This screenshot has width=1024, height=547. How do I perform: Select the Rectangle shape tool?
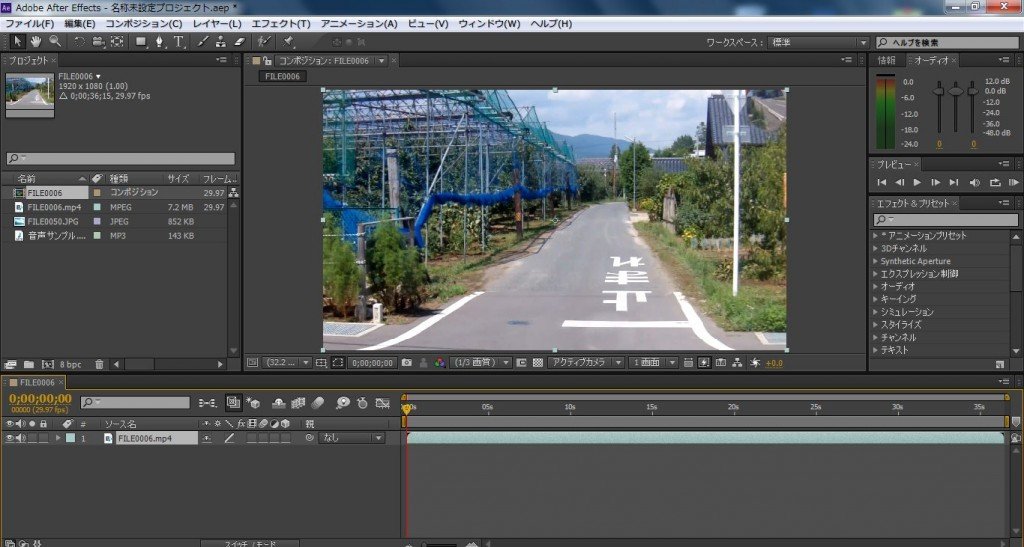[141, 41]
